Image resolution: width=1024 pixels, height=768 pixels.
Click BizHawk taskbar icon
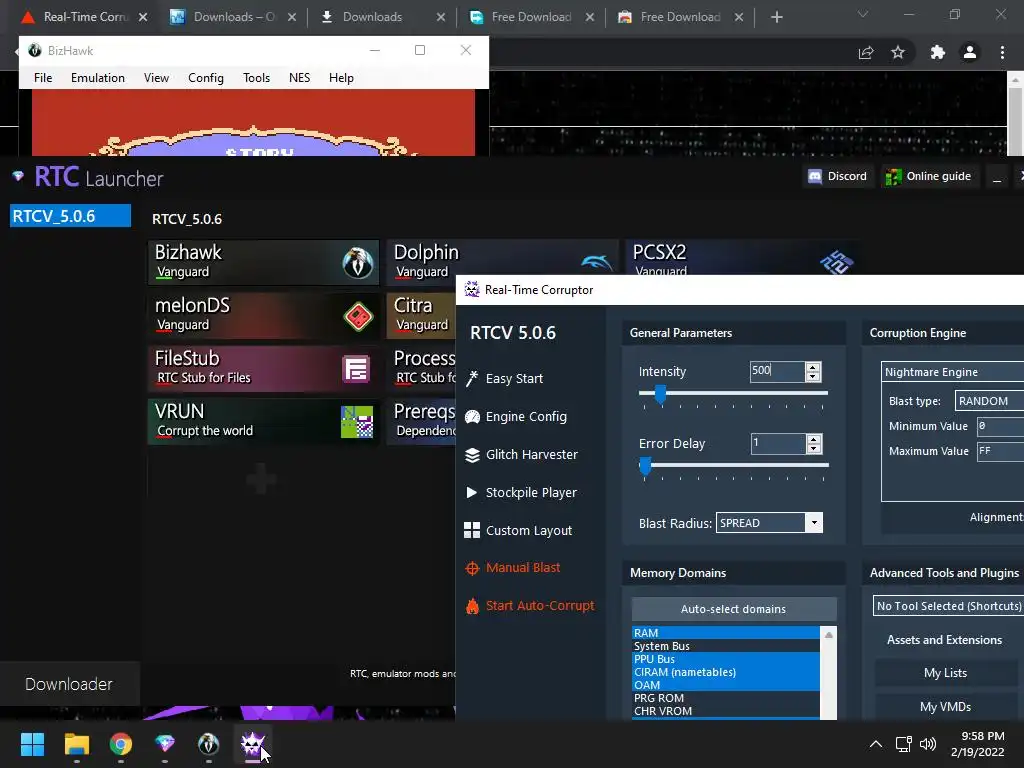pos(208,744)
